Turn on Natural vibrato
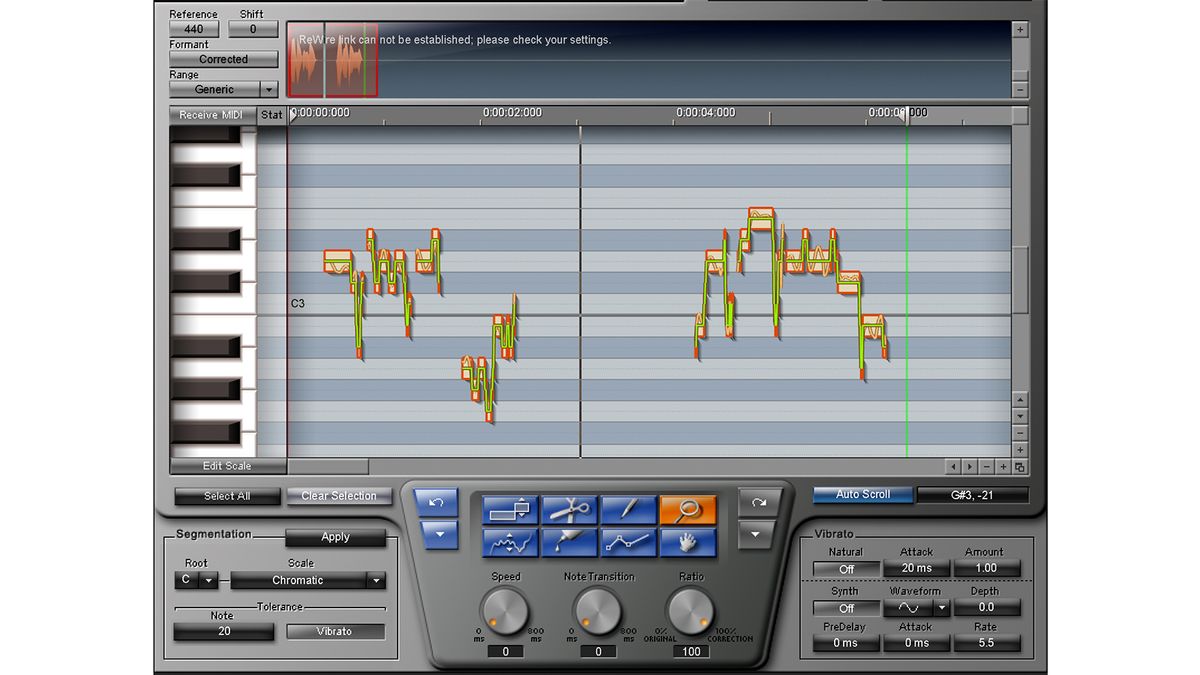The image size is (1200, 675). [x=845, y=568]
